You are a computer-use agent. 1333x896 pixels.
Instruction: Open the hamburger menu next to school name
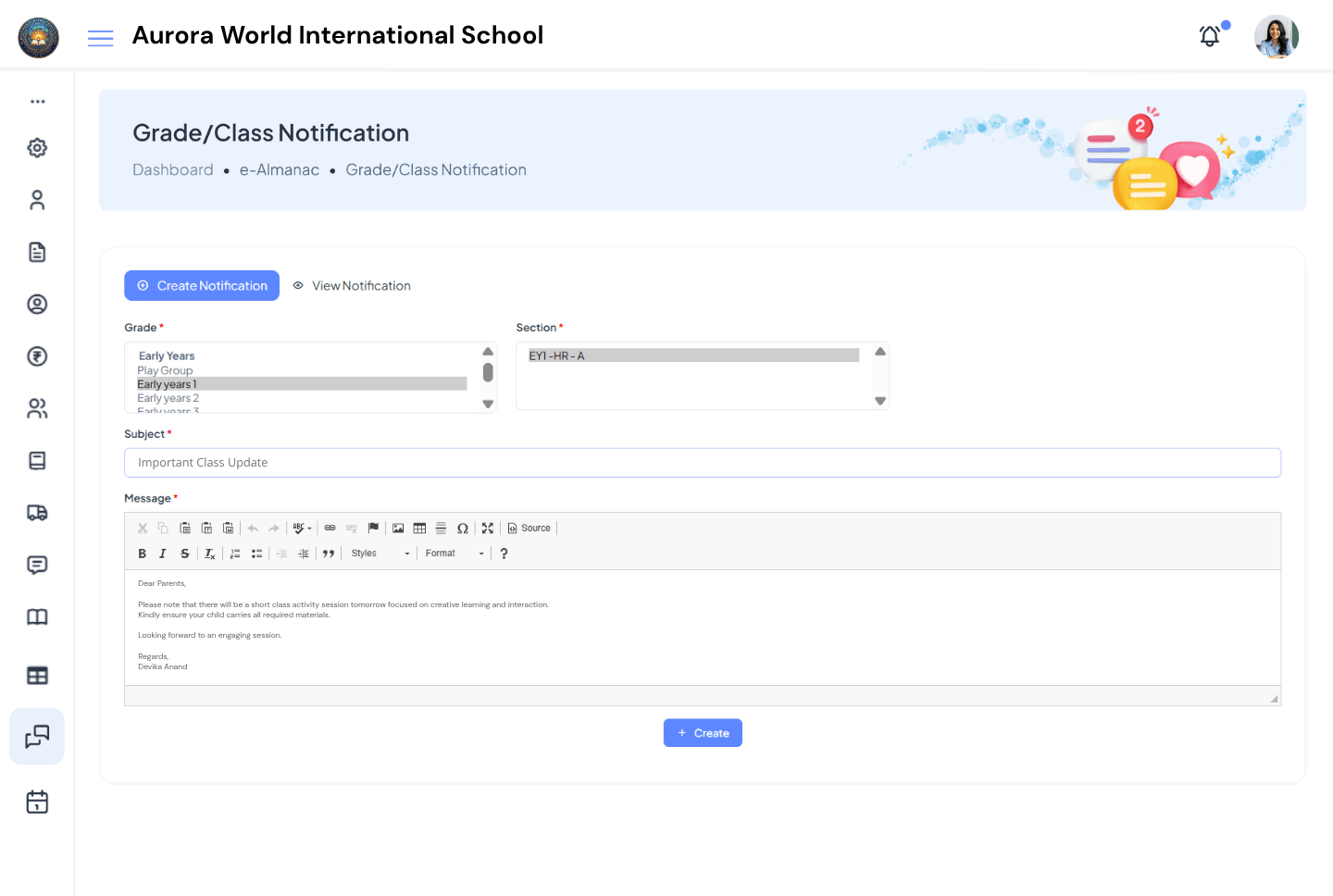tap(100, 37)
